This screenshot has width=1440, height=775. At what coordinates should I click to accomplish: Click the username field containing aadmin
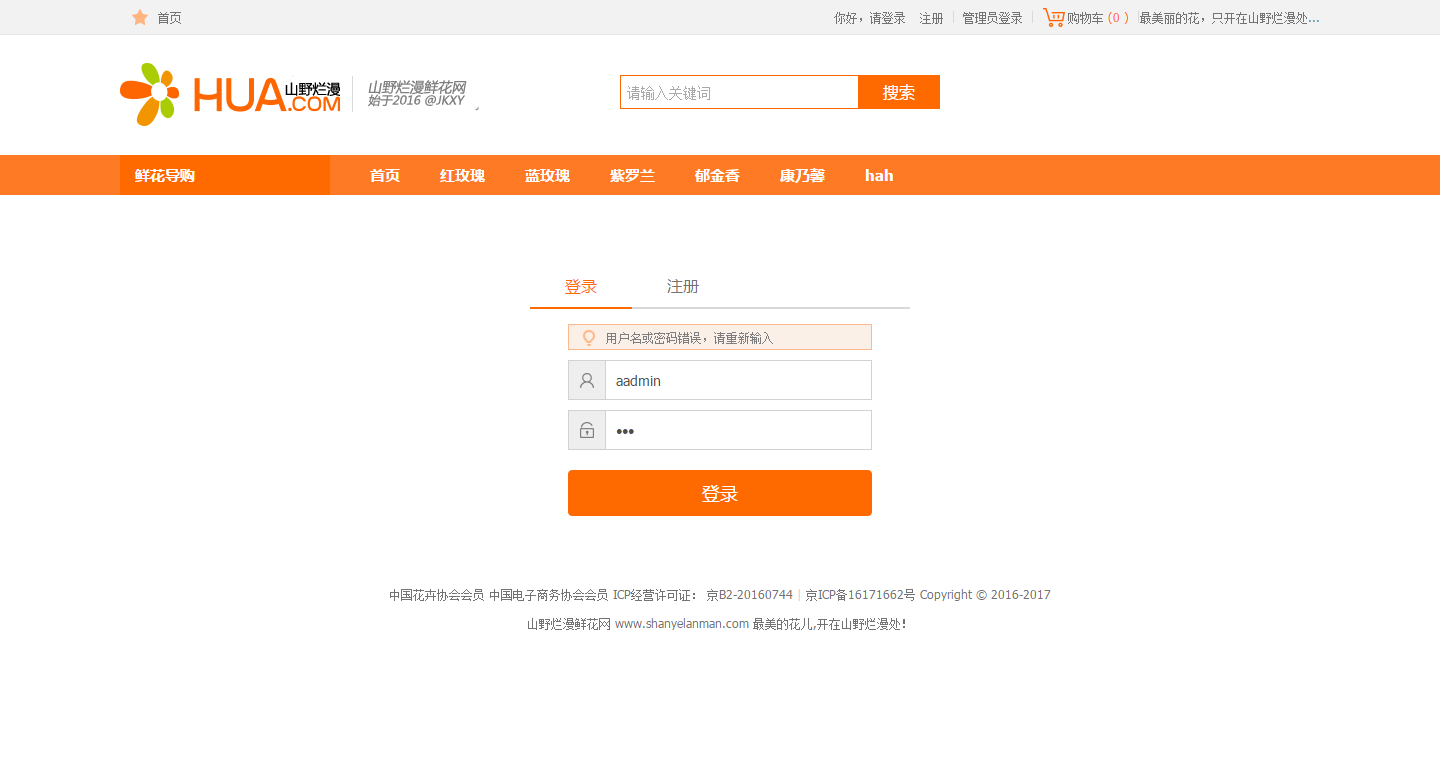(738, 380)
